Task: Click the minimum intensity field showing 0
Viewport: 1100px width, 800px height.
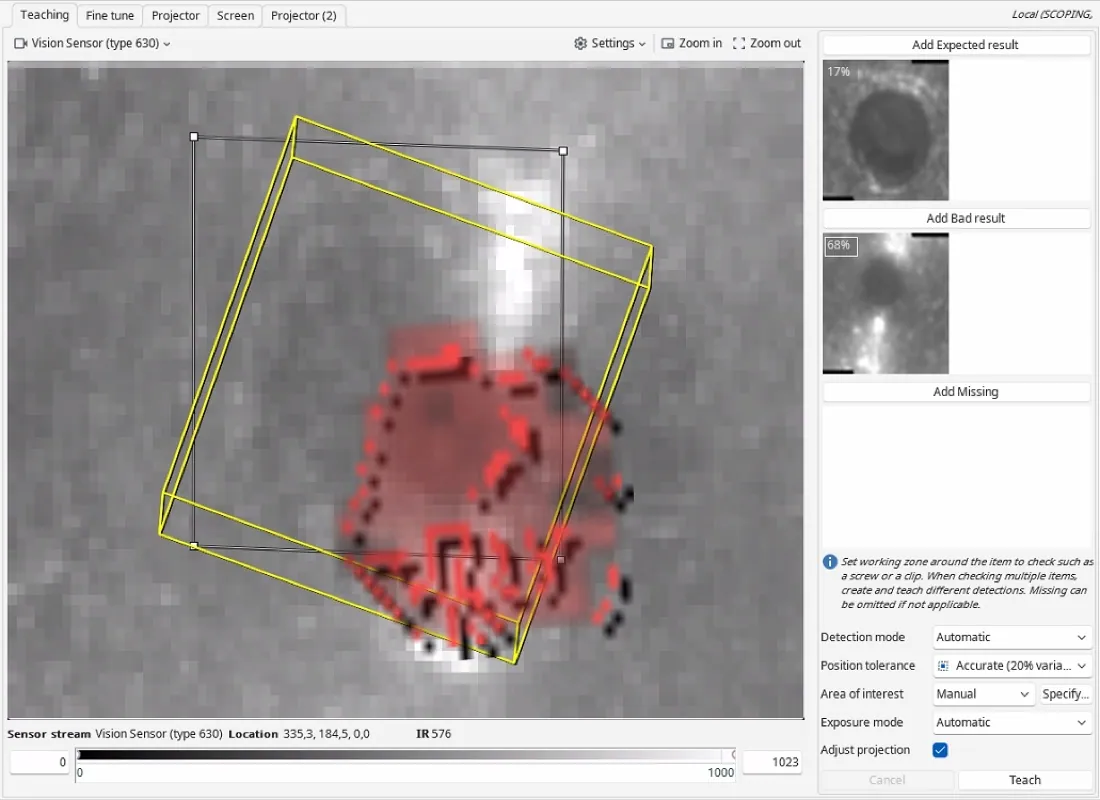Action: 40,762
